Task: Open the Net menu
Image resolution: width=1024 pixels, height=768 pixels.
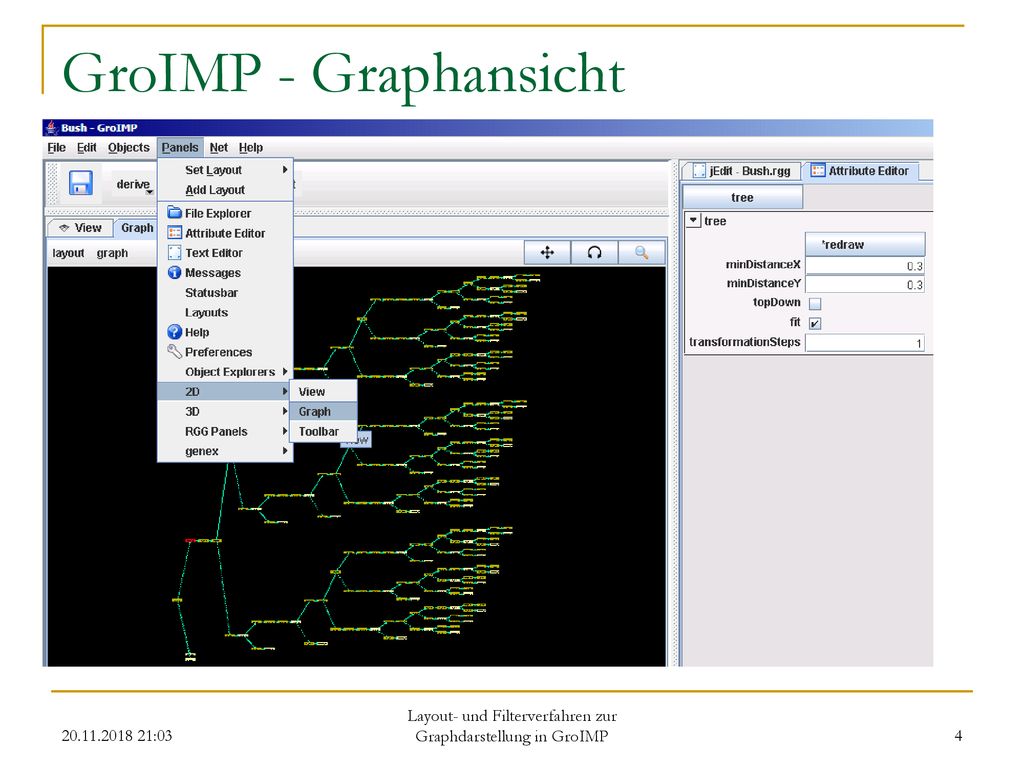Action: click(219, 148)
